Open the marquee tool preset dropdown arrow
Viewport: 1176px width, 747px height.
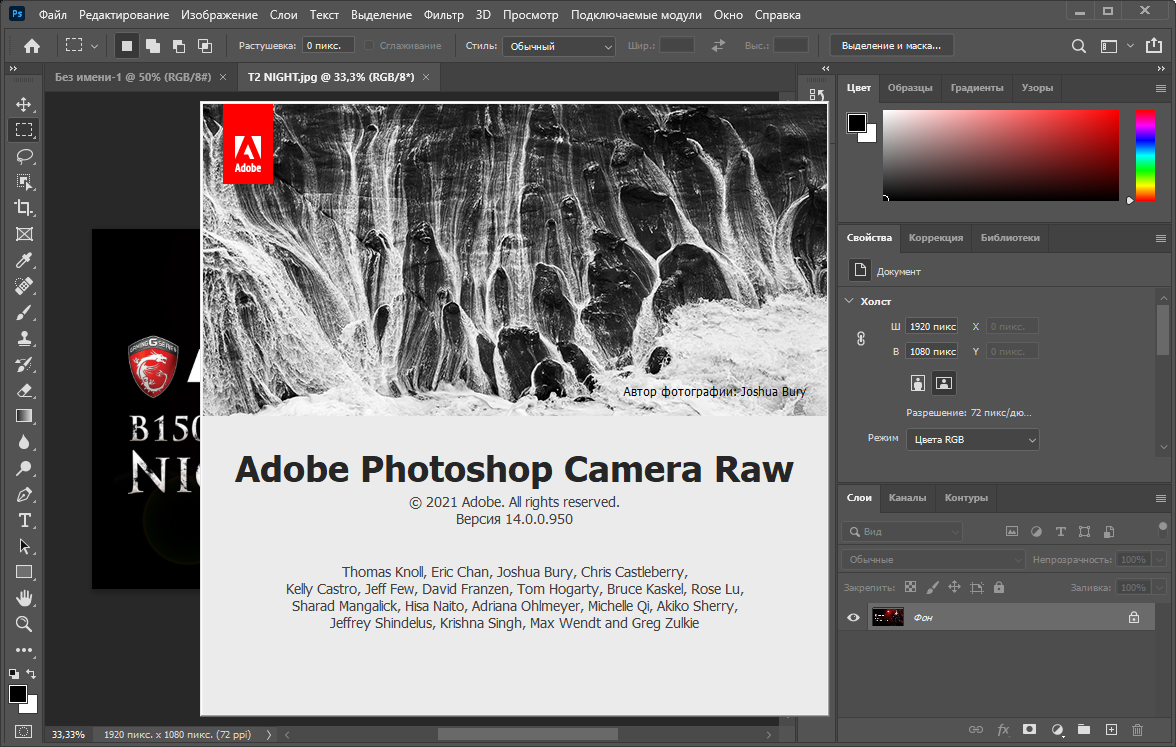tap(94, 46)
